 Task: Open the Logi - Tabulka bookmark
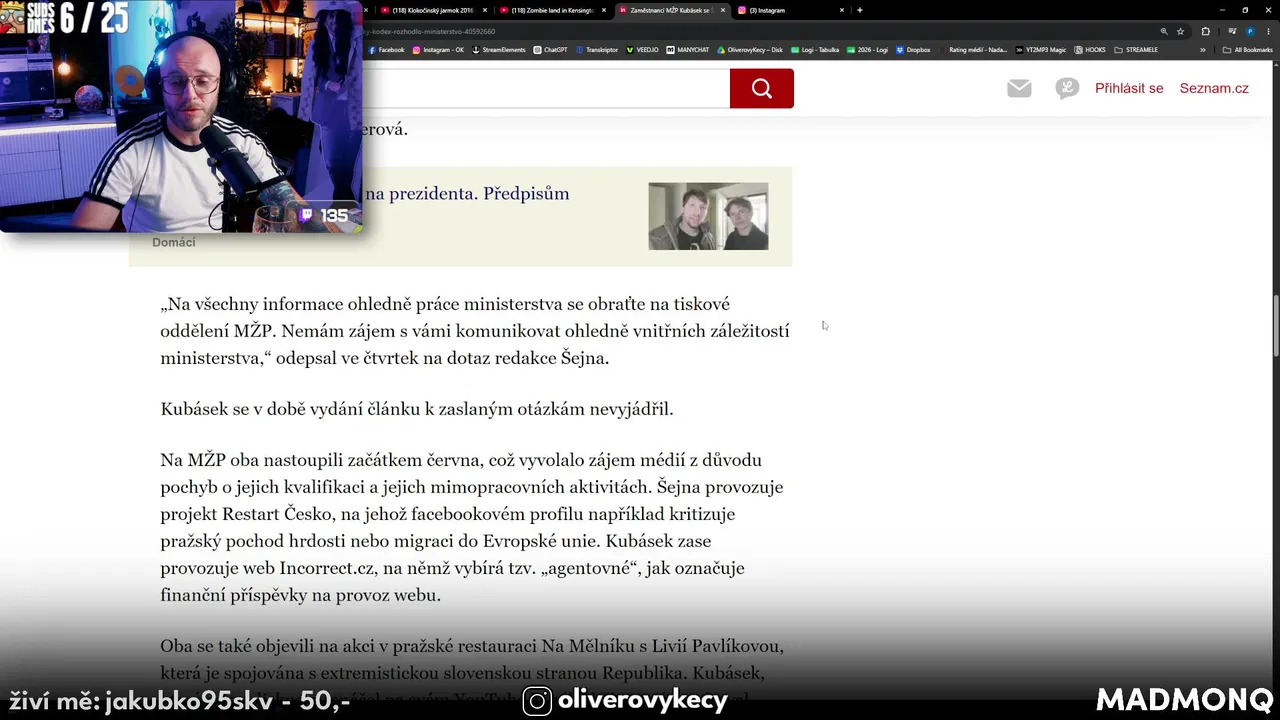tap(815, 49)
